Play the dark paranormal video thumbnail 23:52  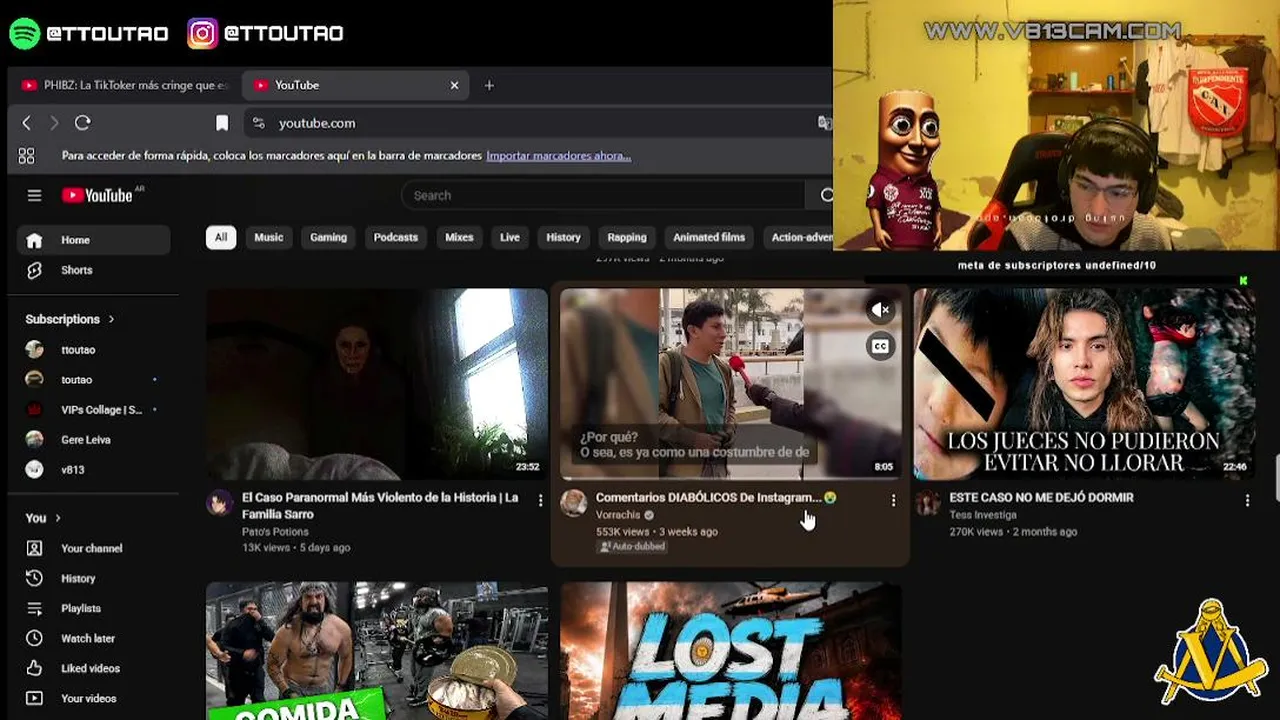coord(377,384)
